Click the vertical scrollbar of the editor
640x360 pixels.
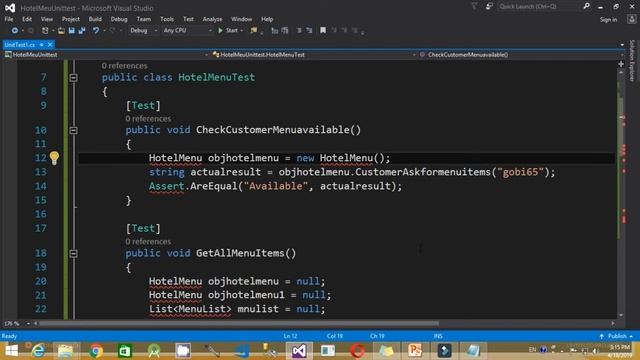tap(621, 192)
